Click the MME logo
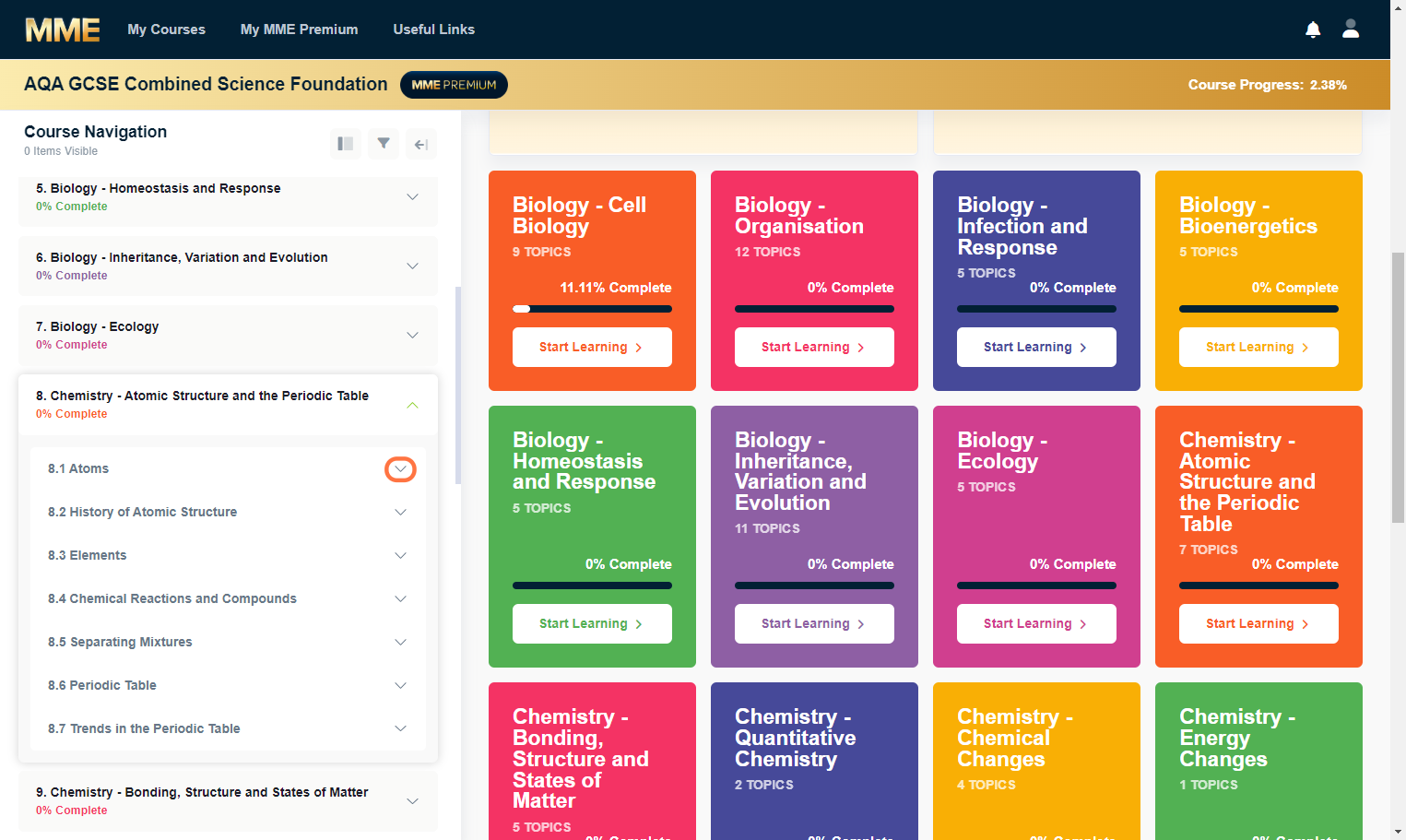 click(63, 30)
